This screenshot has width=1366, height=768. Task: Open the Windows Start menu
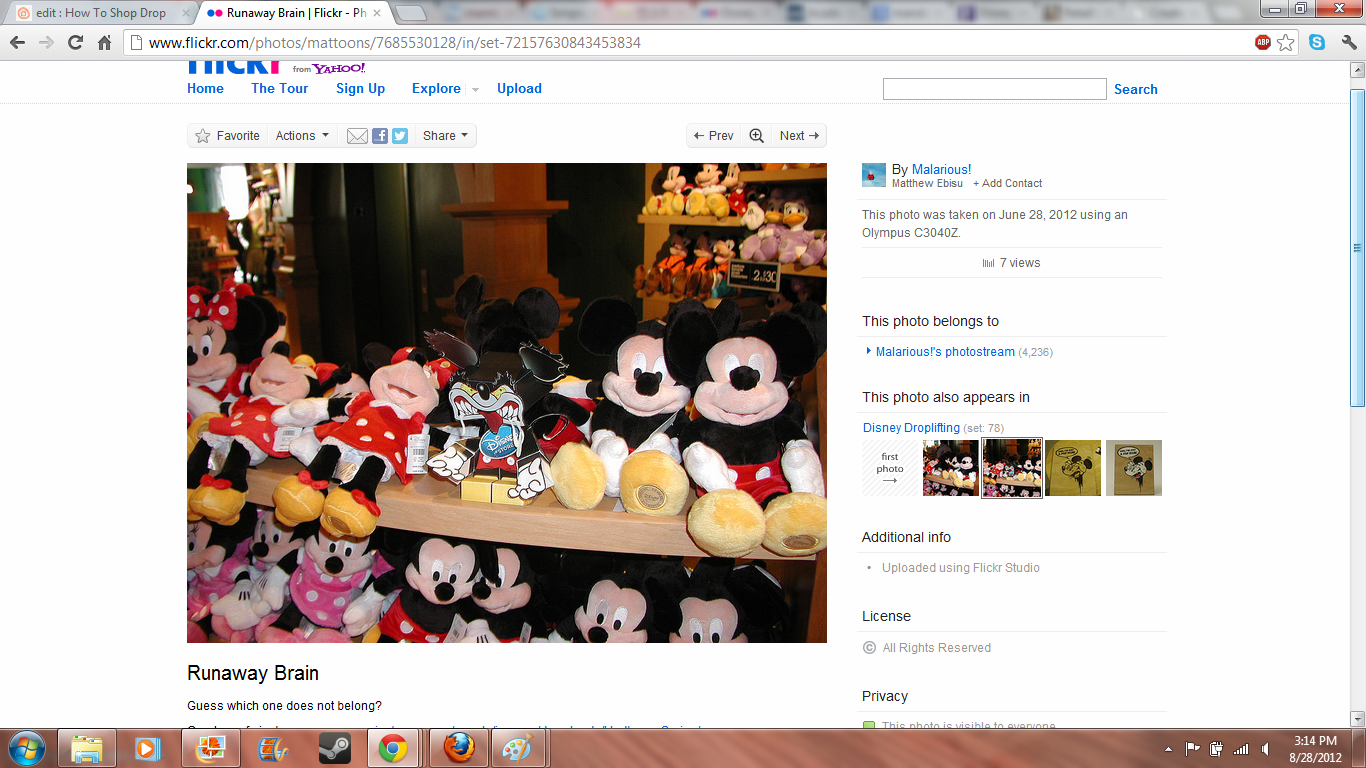[26, 747]
